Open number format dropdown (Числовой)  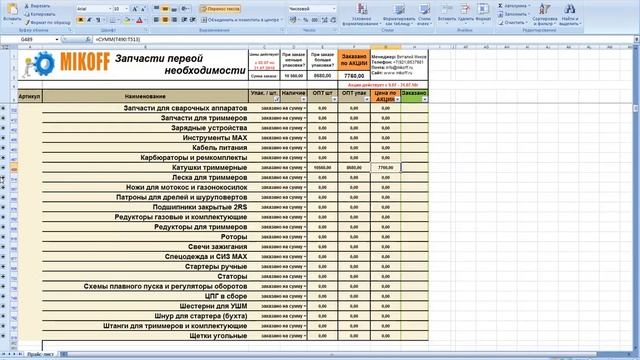[x=333, y=9]
